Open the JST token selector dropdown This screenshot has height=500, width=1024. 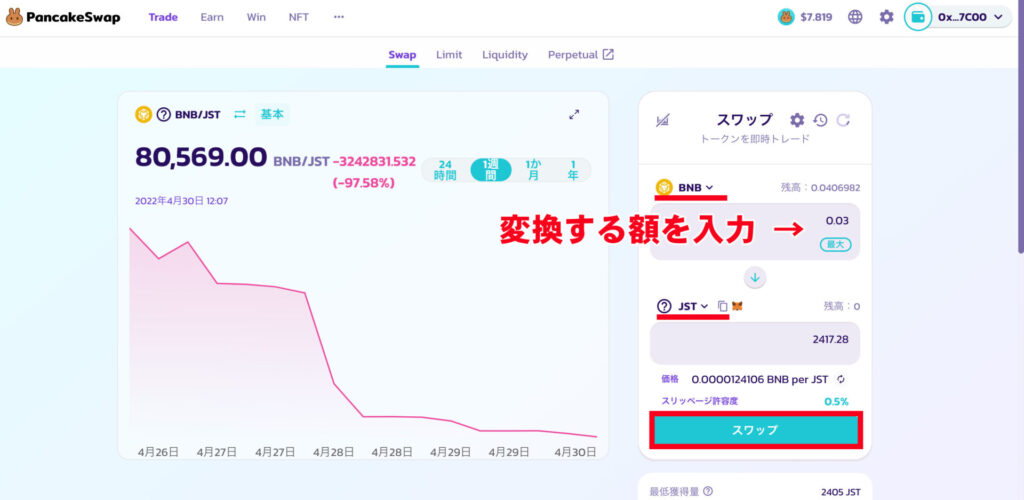point(683,305)
